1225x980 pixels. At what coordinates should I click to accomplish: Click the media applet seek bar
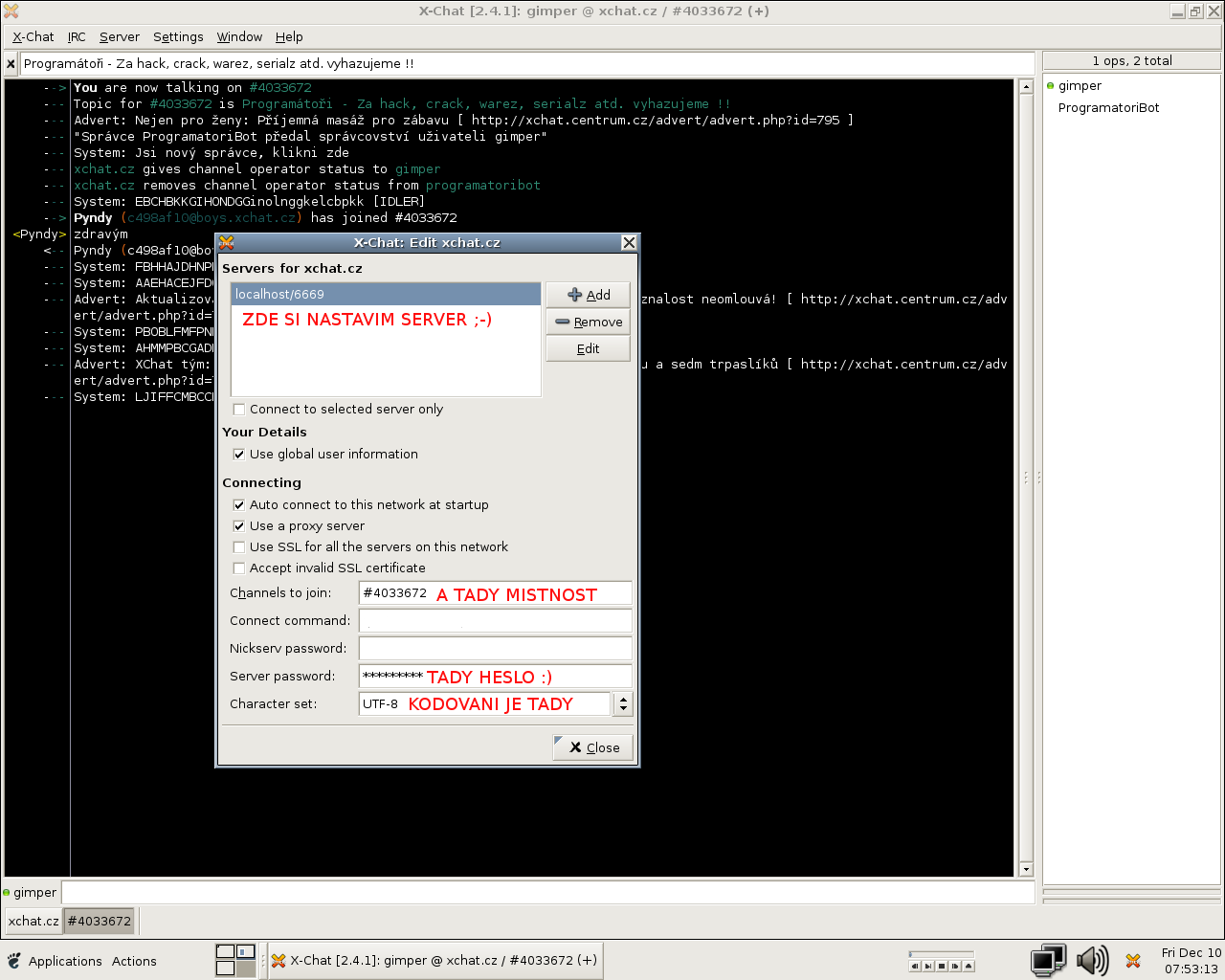941,954
